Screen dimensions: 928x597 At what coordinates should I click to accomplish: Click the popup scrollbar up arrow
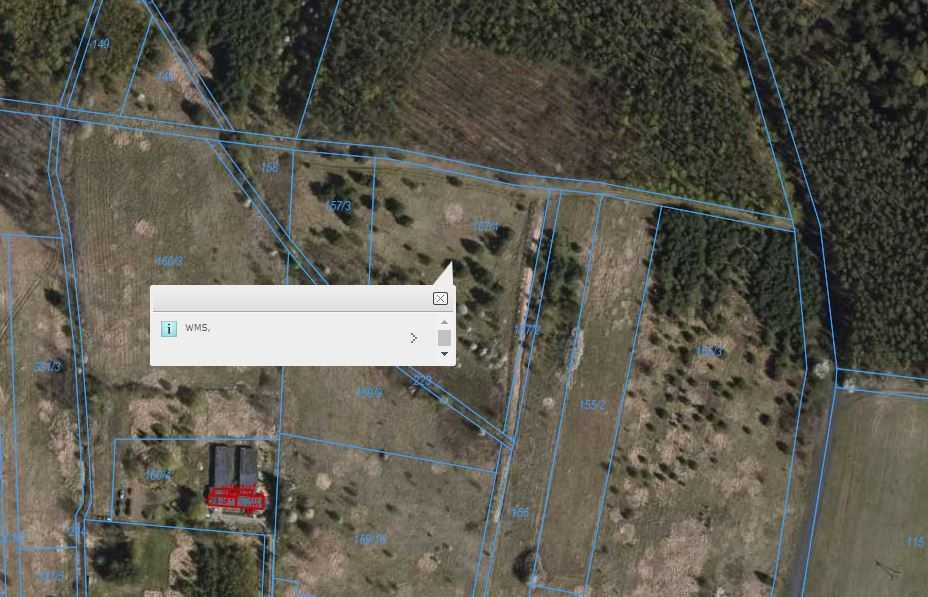coord(444,322)
